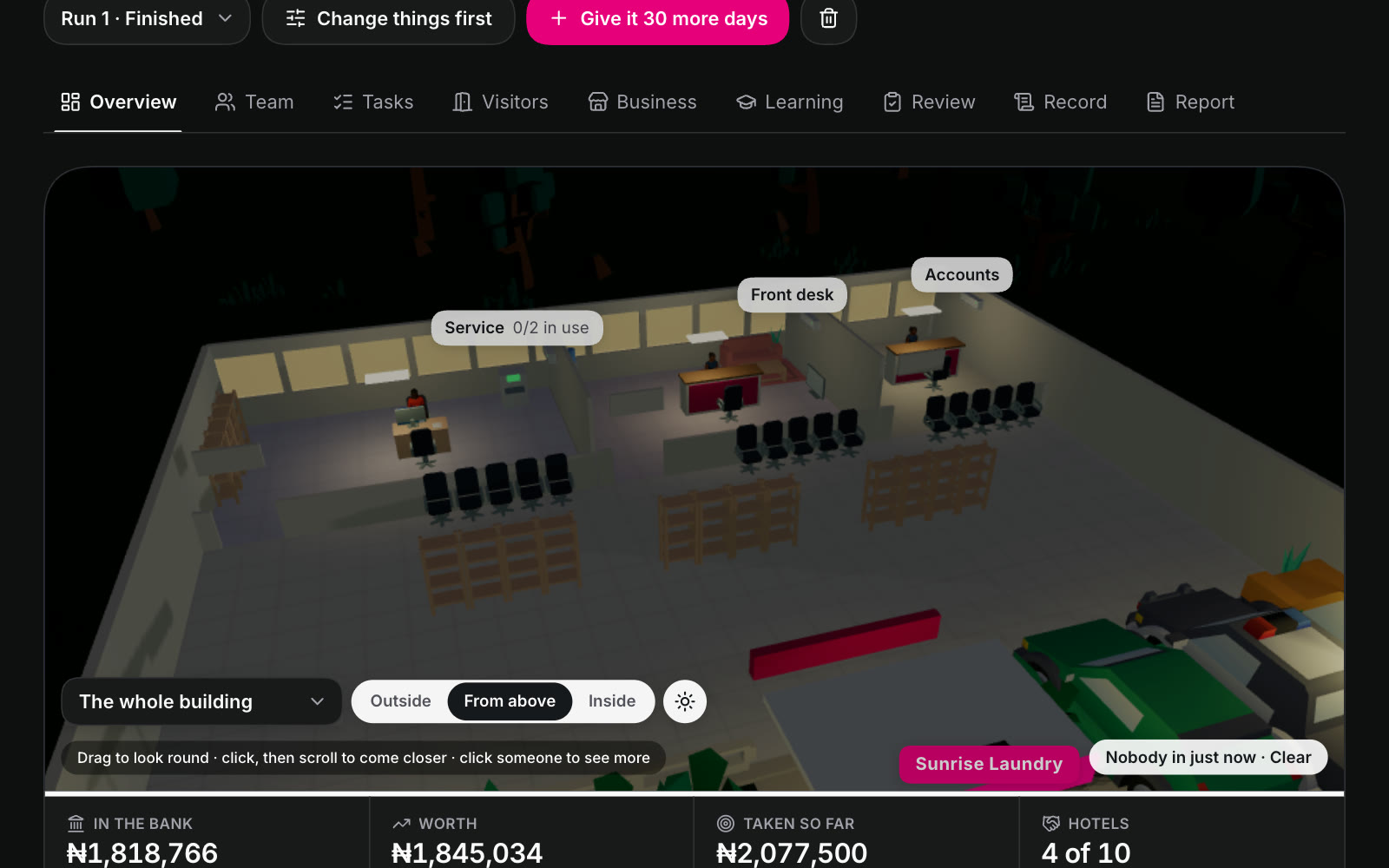The height and width of the screenshot is (868, 1389).
Task: Switch to the Review tab
Action: 930,102
